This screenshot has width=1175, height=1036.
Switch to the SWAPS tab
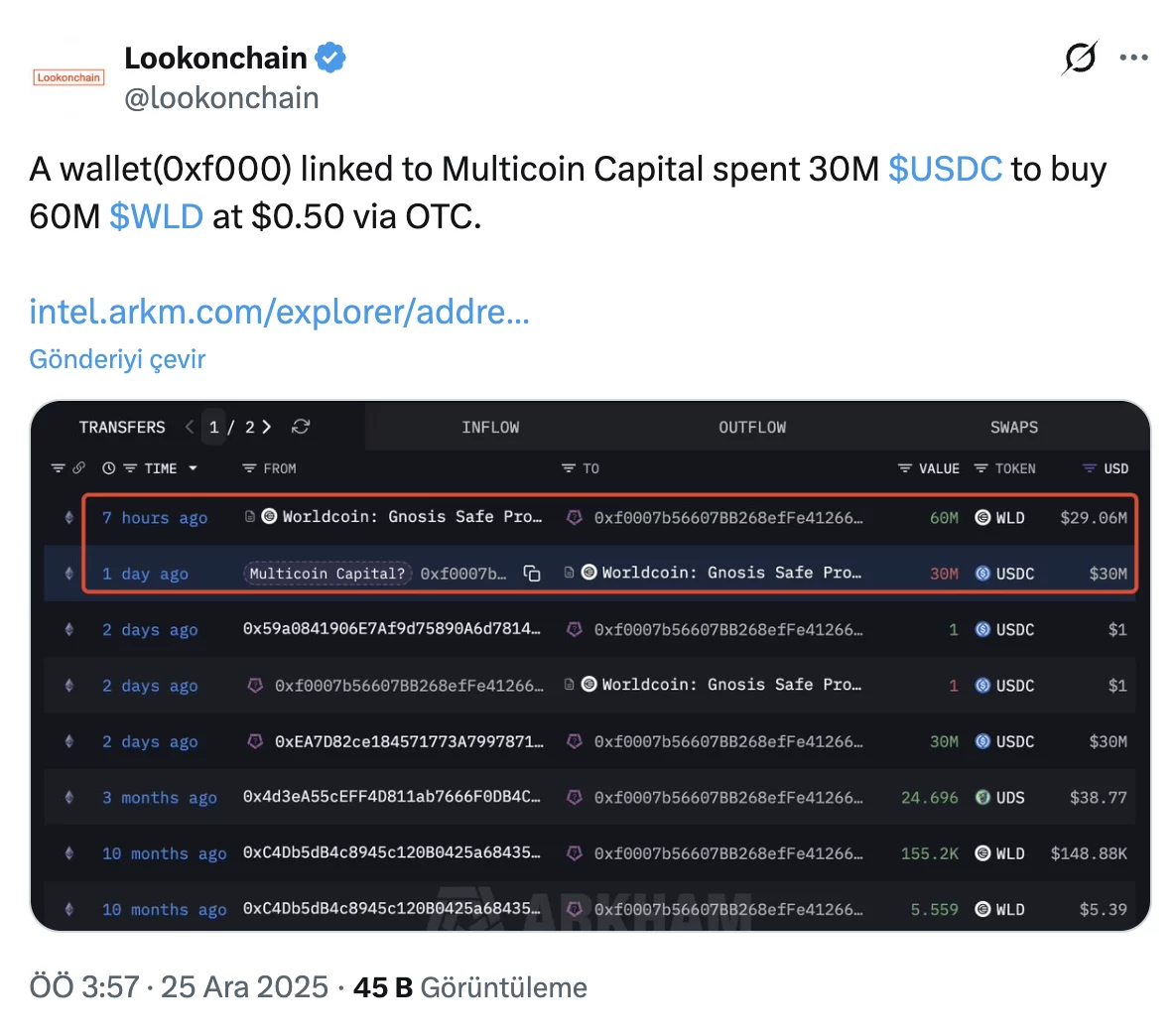tap(1013, 427)
